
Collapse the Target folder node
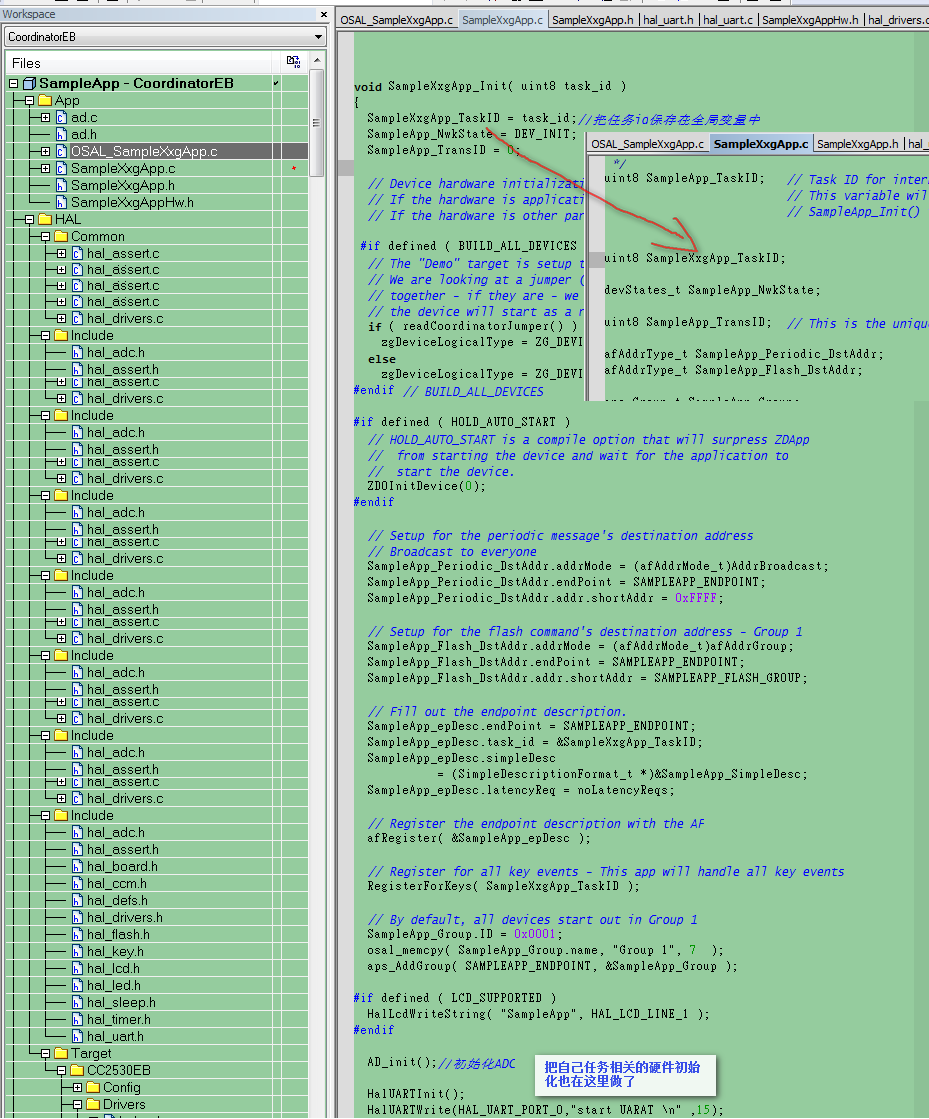click(46, 1053)
